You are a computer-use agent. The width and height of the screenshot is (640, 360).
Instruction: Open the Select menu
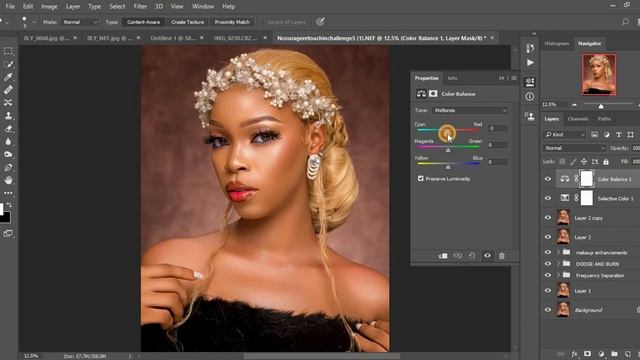pos(117,7)
